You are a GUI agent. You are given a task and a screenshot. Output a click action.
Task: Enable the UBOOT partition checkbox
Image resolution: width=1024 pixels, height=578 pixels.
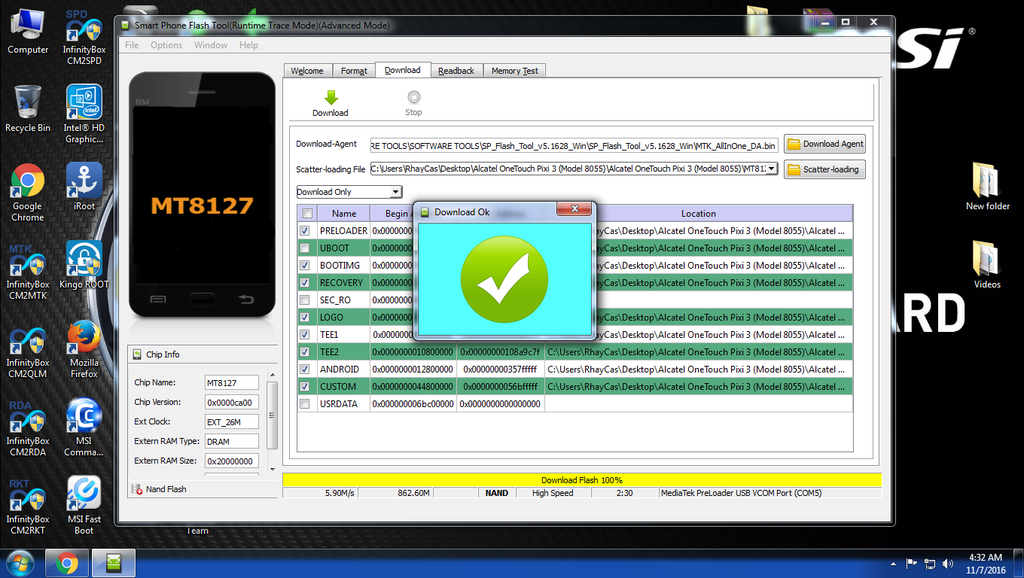point(305,248)
